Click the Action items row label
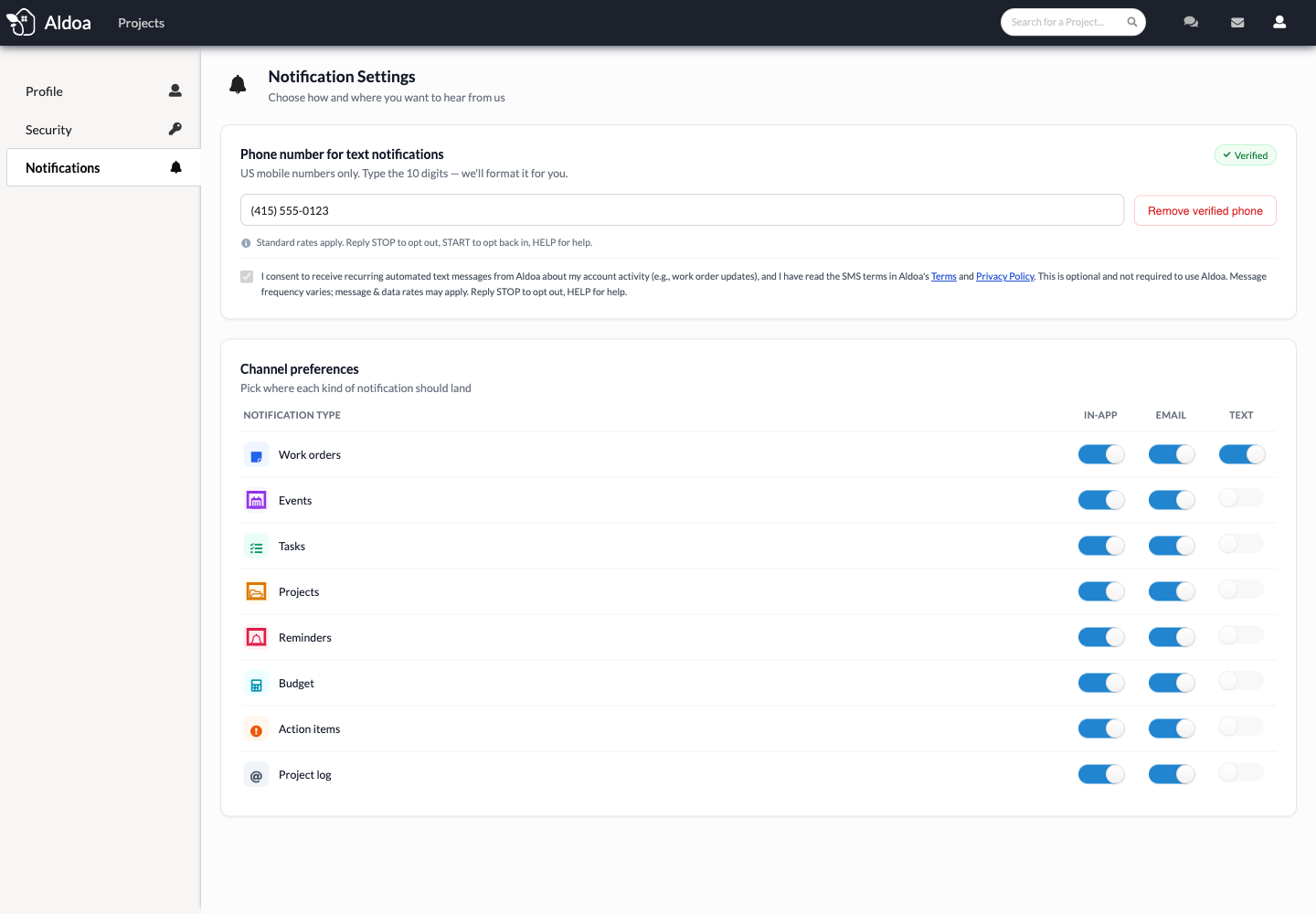The image size is (1316, 914). pyautogui.click(x=309, y=729)
